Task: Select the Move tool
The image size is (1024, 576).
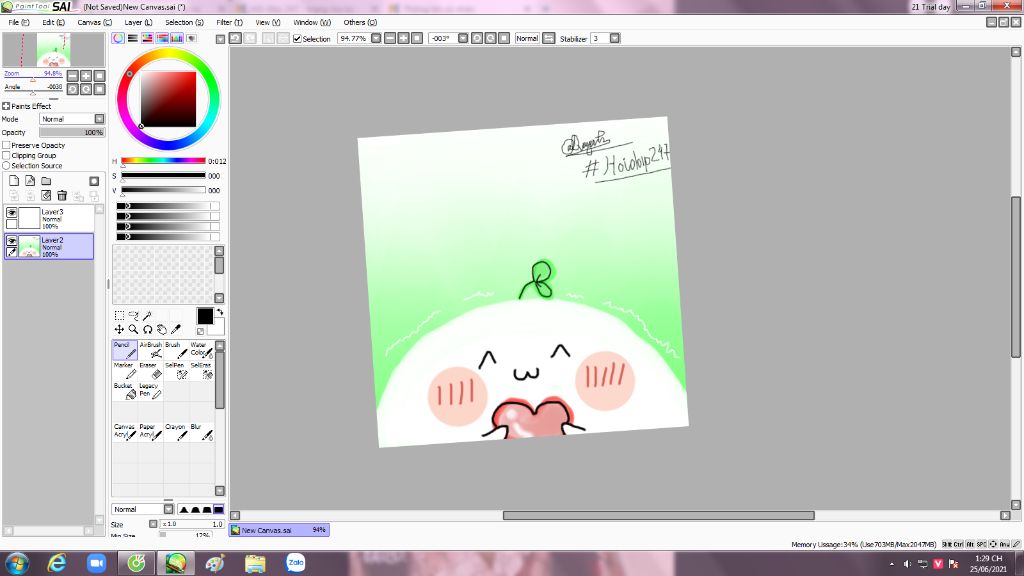Action: [119, 330]
